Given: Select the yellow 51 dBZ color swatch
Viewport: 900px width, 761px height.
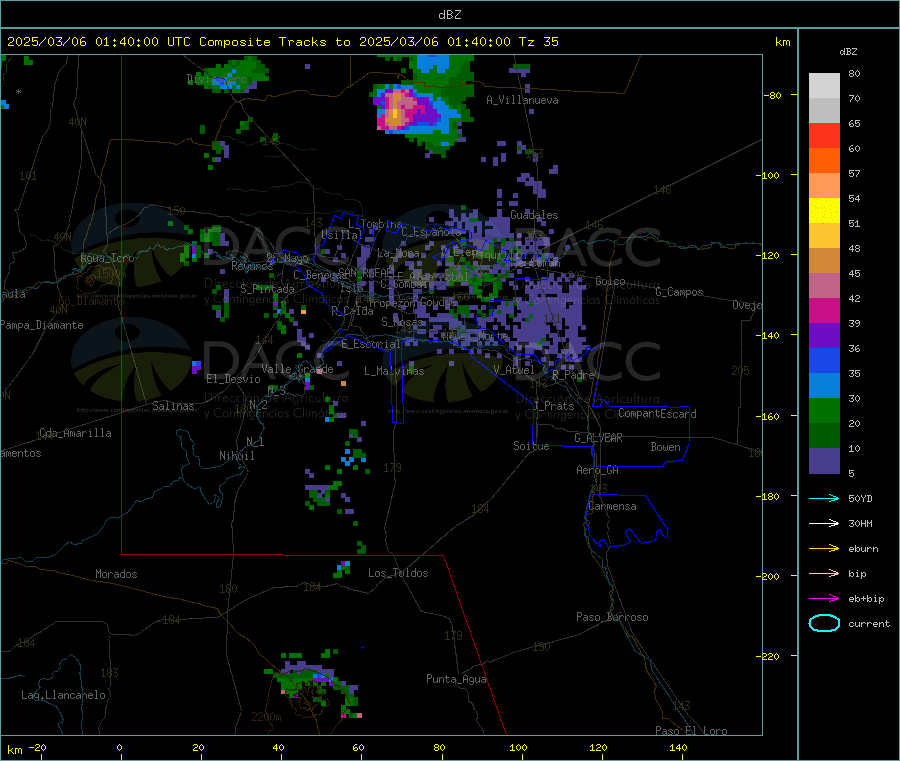Looking at the screenshot, I should coord(824,211).
